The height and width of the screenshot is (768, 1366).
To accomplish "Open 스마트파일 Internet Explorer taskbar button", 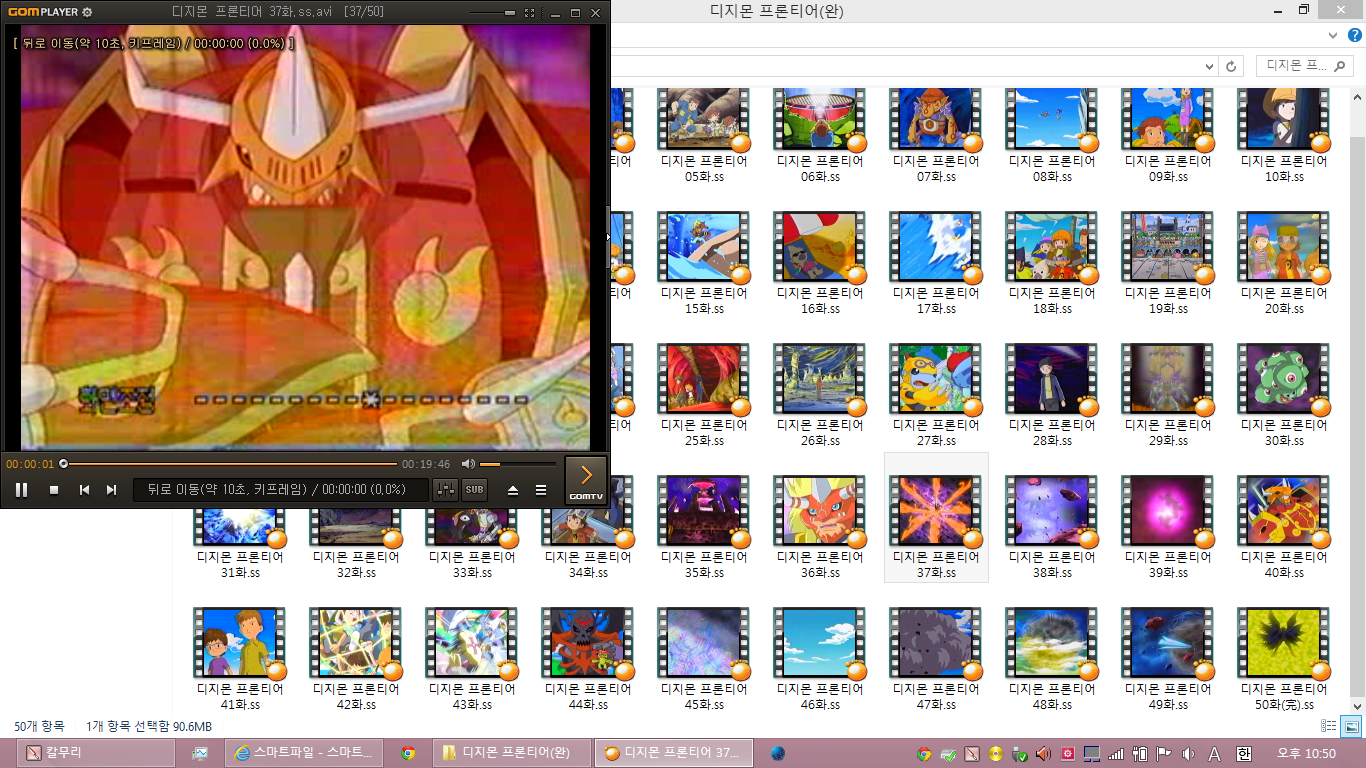I will point(304,753).
